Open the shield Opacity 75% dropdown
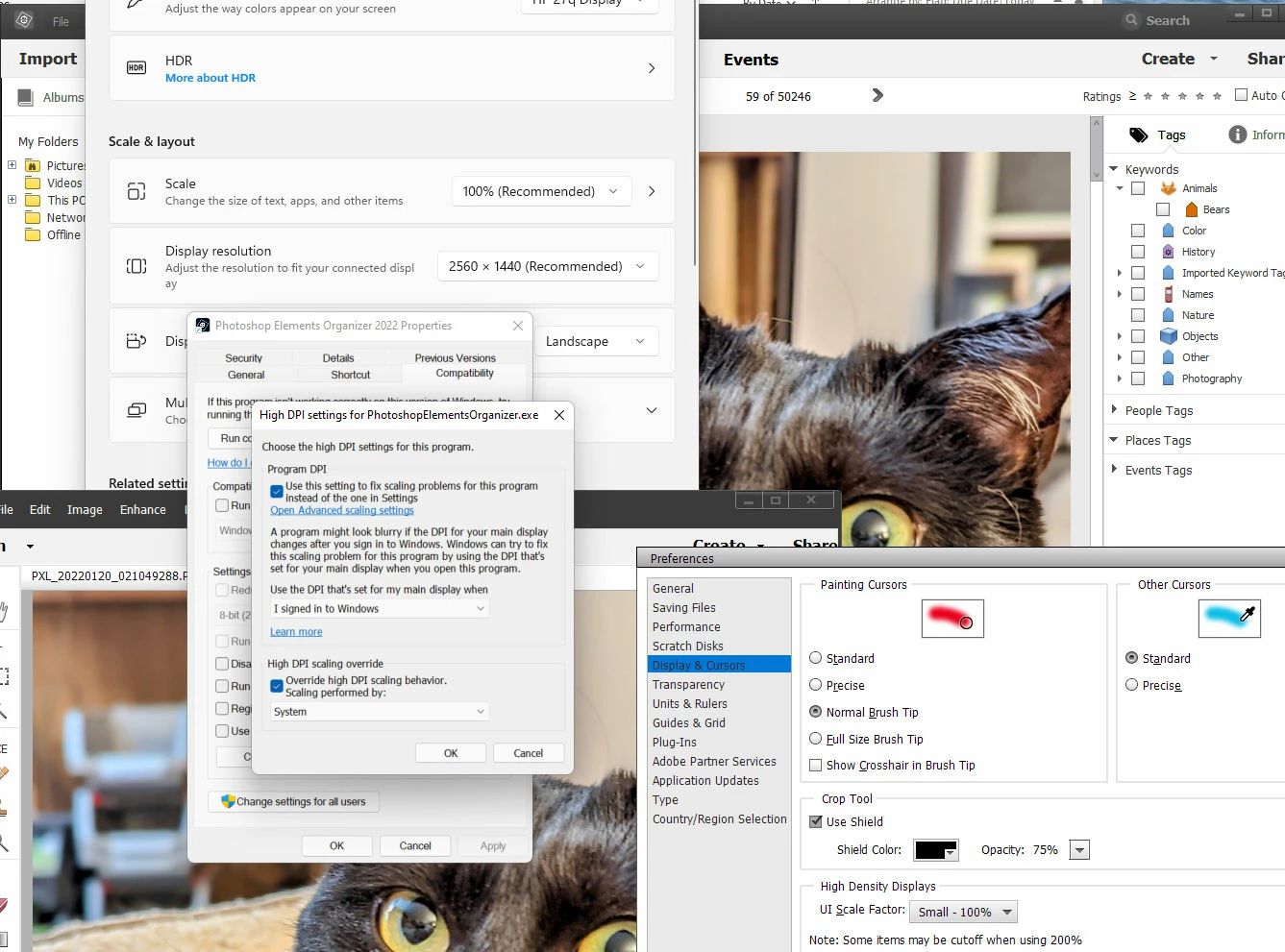Image resolution: width=1285 pixels, height=952 pixels. (1080, 850)
